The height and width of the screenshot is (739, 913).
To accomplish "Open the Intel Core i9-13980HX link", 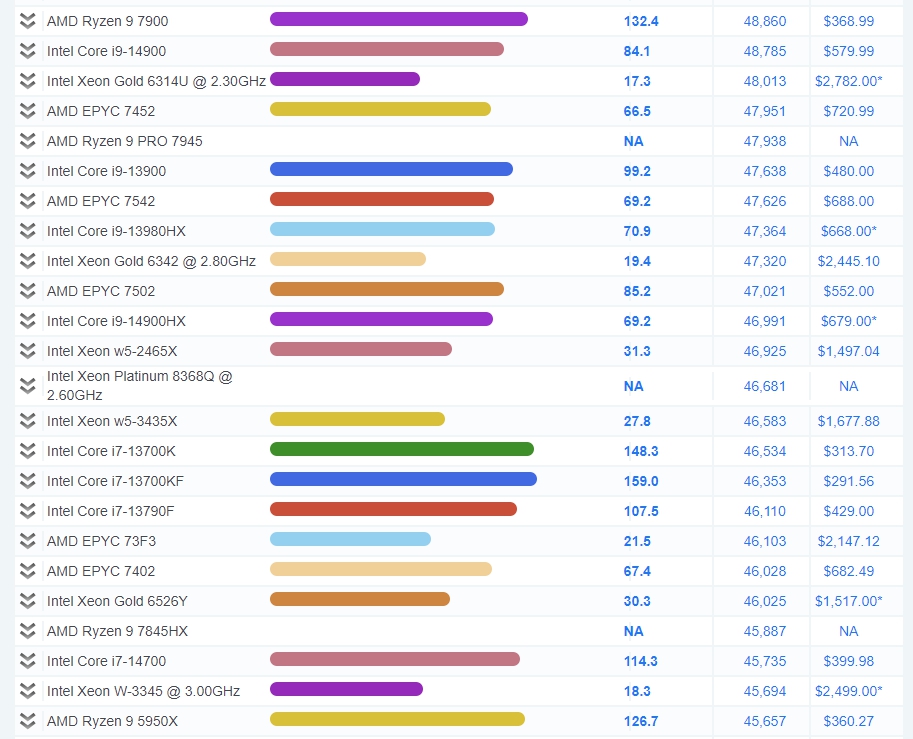I will tap(116, 231).
